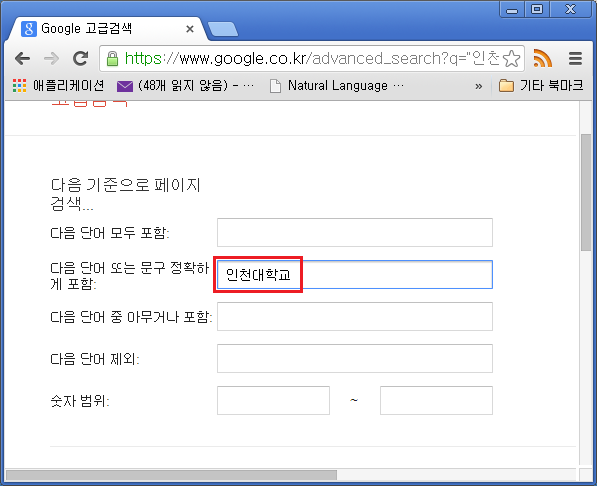
Task: Open the mail bookmark with 48 unread
Action: [x=185, y=86]
